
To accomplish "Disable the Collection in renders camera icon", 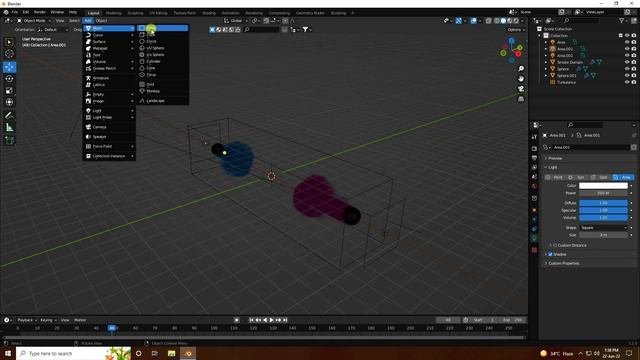I will click(x=634, y=36).
